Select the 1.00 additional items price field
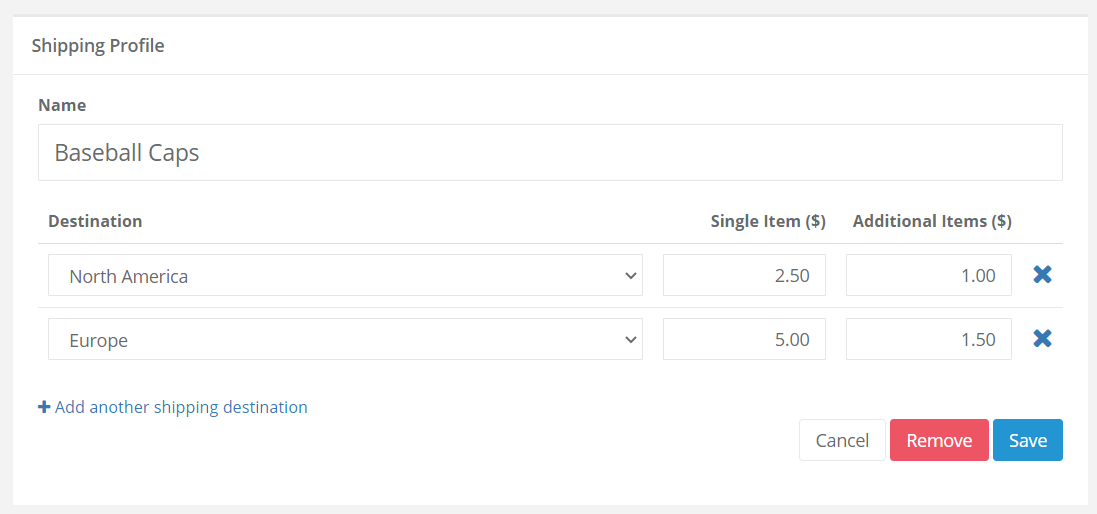This screenshot has width=1097, height=514. pos(928,275)
